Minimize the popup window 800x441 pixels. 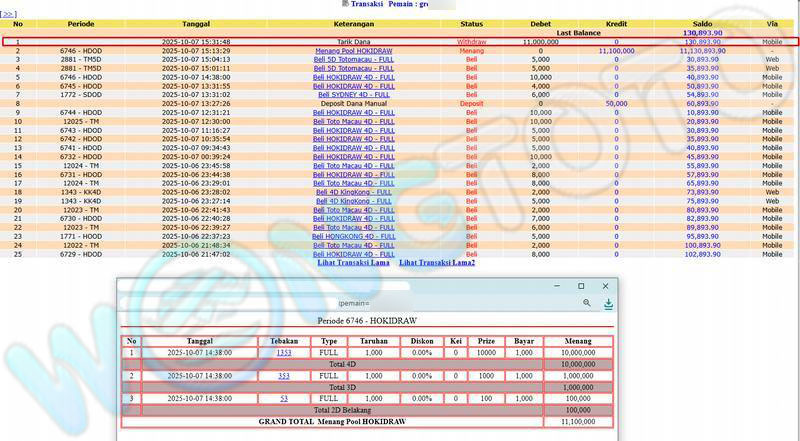[x=558, y=286]
